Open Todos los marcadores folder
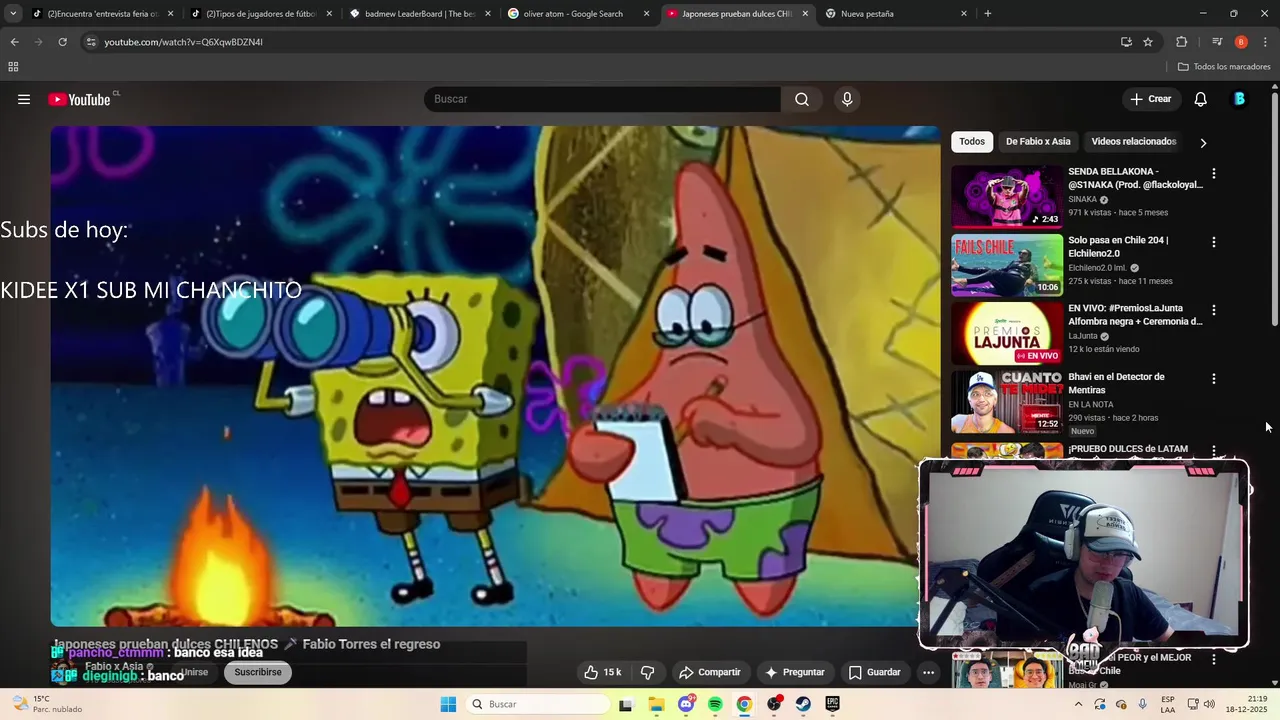Screen dimensions: 1280x720 coord(1224,67)
